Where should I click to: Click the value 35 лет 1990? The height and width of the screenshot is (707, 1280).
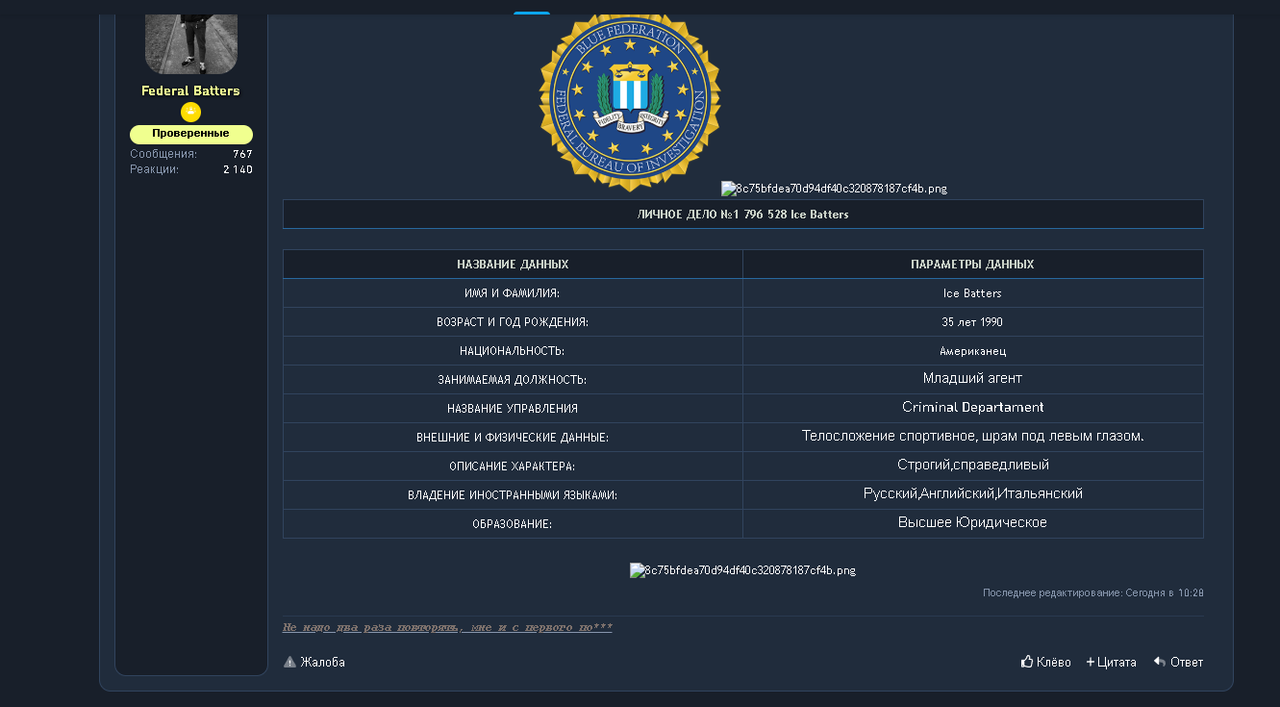click(x=973, y=322)
